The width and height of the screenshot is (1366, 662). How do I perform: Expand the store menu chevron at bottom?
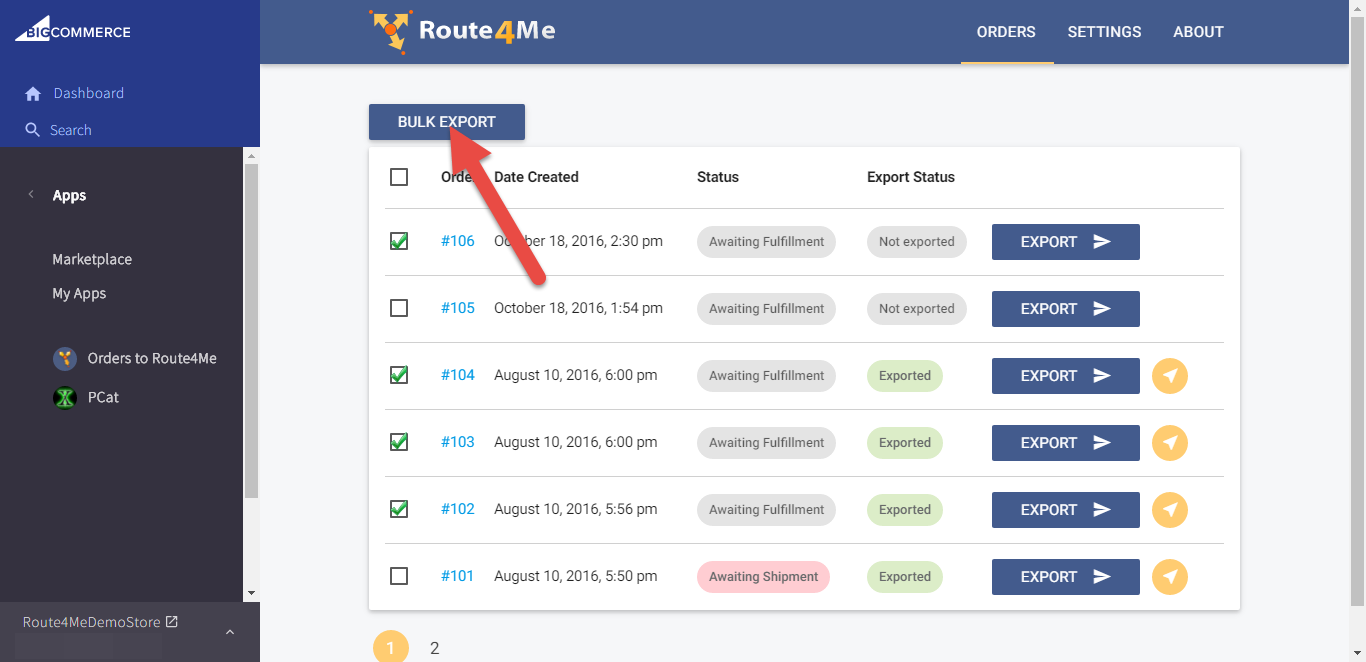(229, 632)
